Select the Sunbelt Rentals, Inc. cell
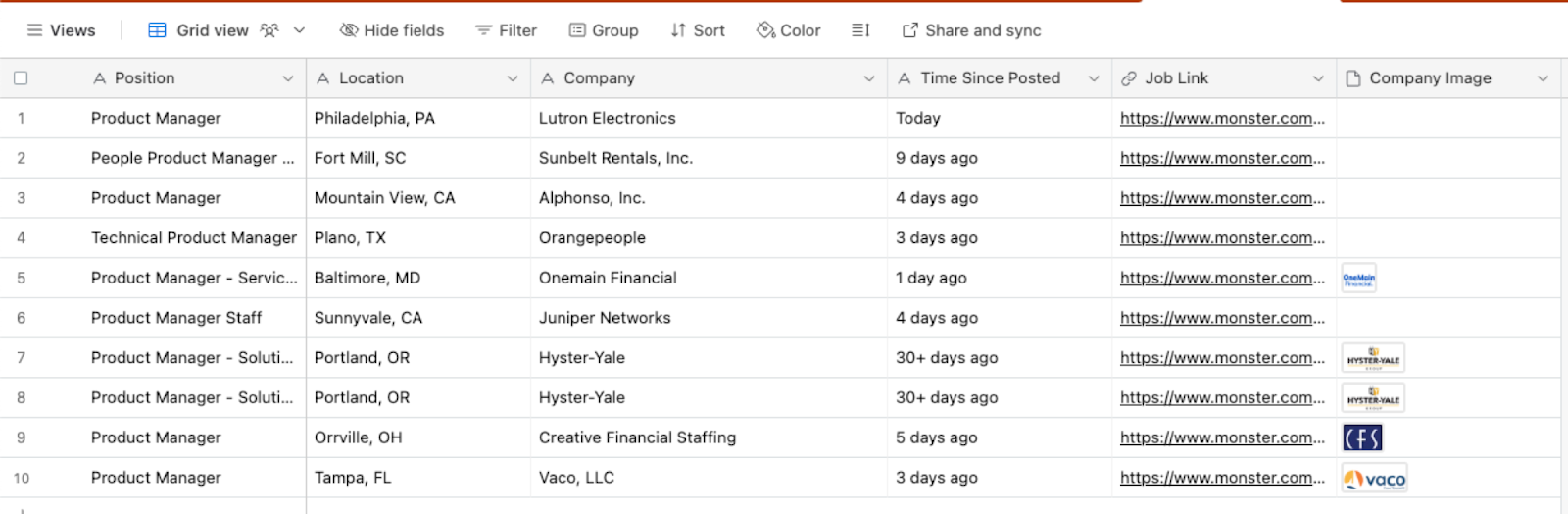The width and height of the screenshot is (1568, 514). 710,158
